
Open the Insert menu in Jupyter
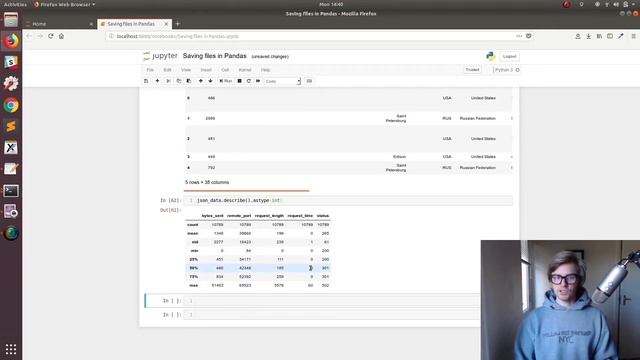(206, 70)
